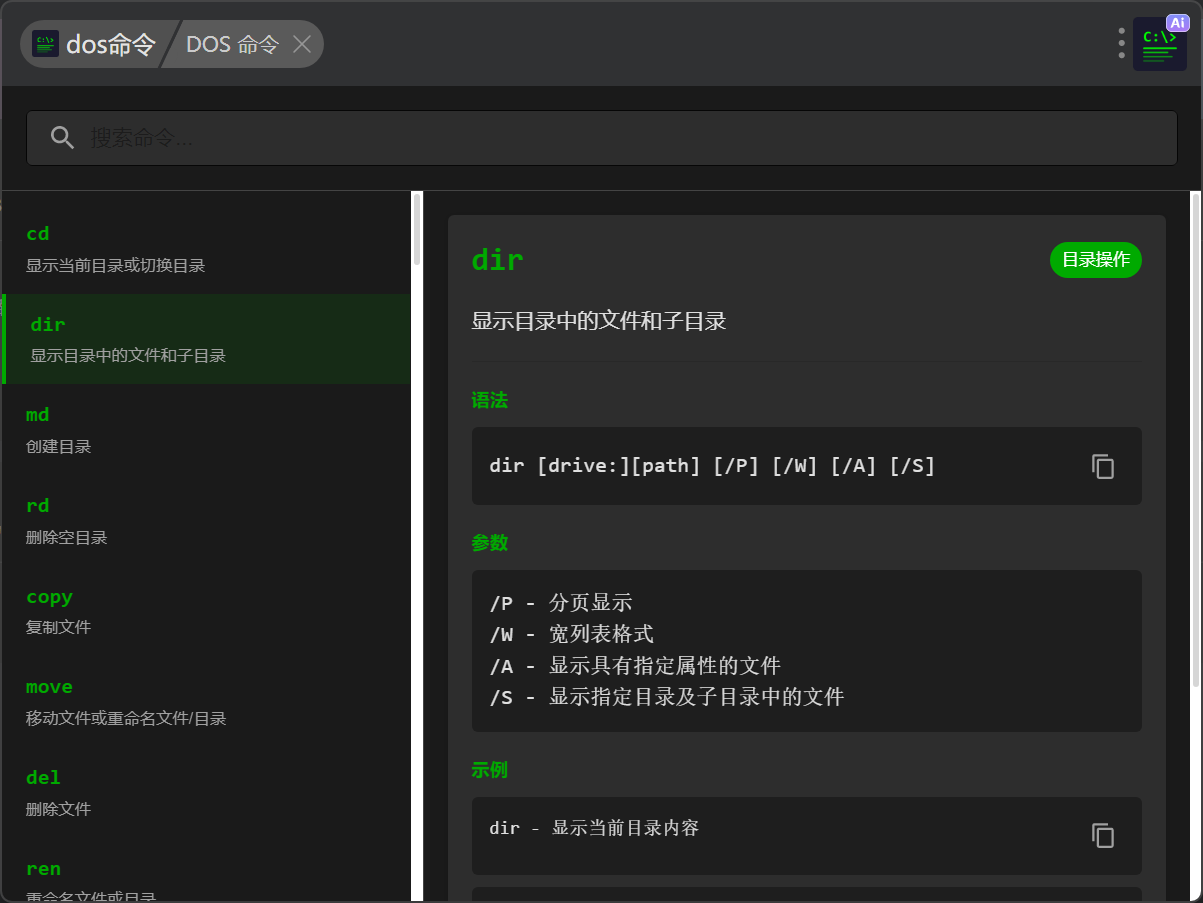
Task: Select the dir command list item
Action: coord(205,339)
